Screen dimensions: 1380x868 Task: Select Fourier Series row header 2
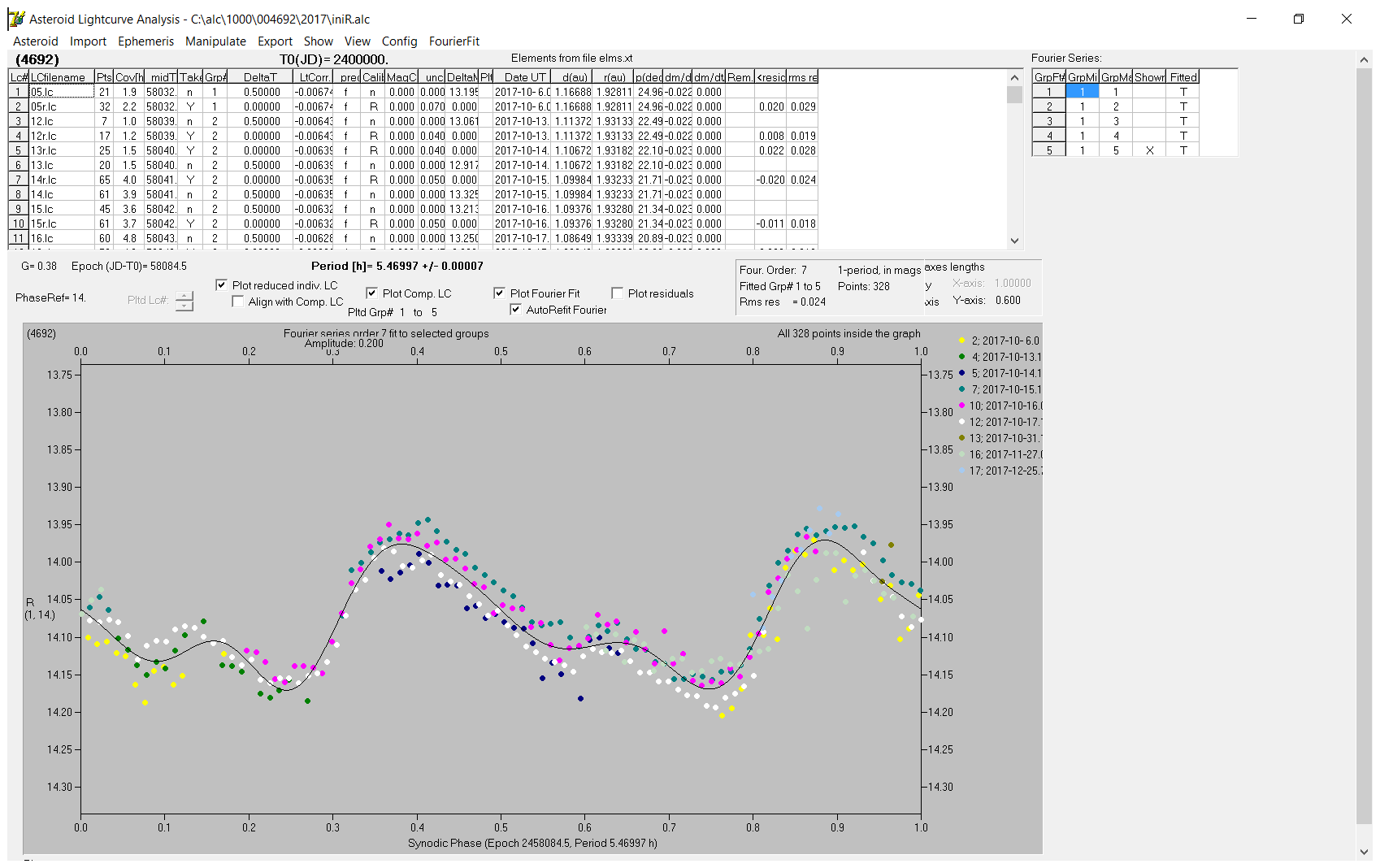[1049, 106]
